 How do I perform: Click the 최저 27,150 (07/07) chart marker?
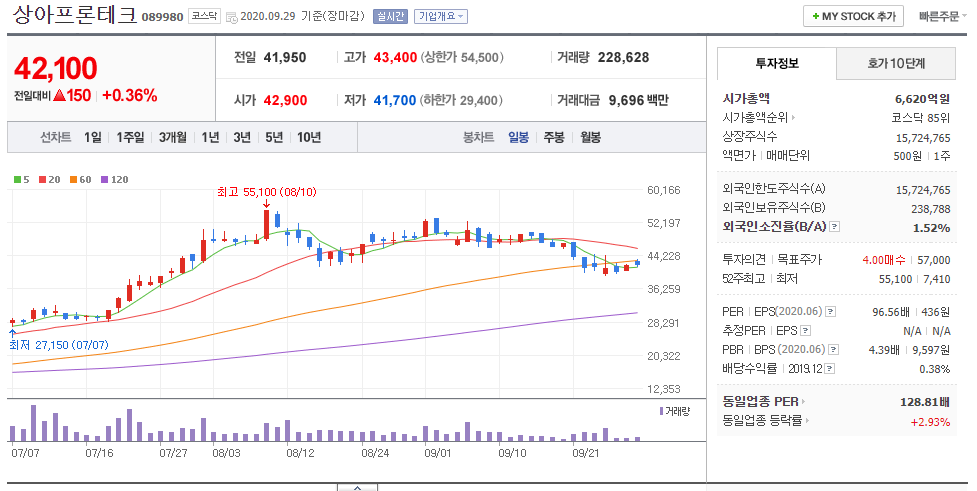pyautogui.click(x=59, y=345)
